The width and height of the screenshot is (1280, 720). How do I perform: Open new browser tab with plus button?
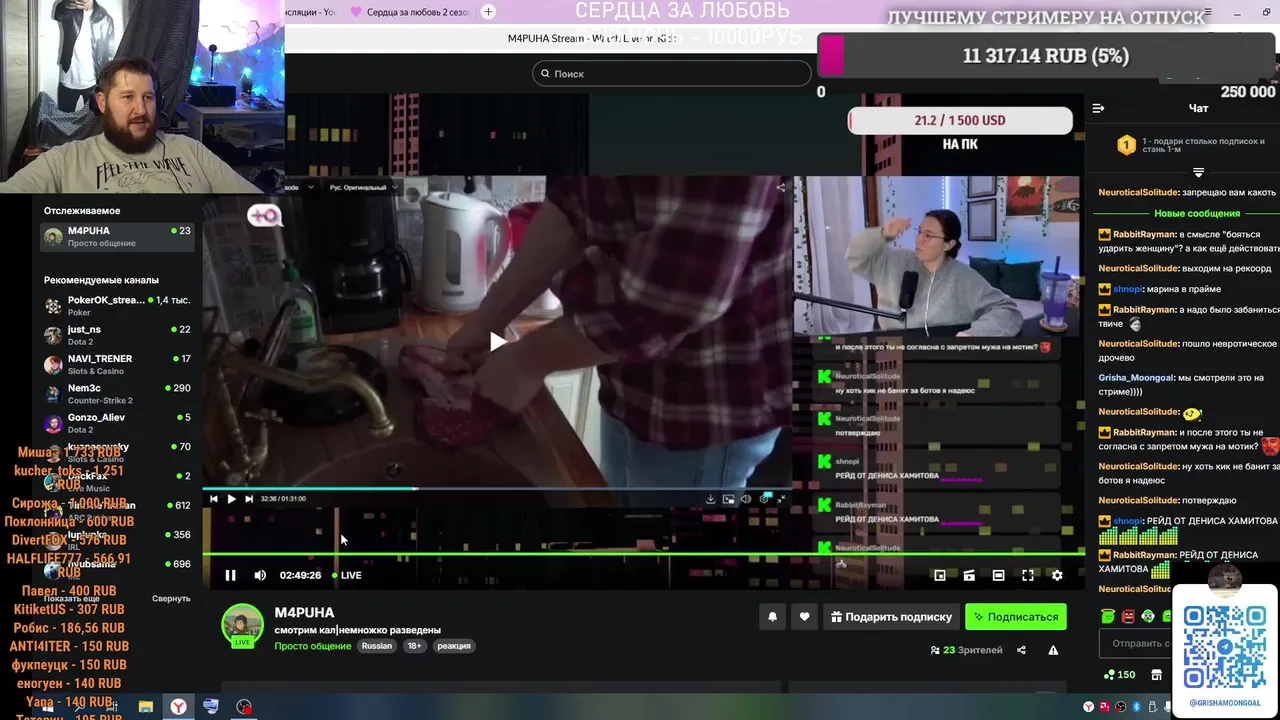(x=488, y=12)
